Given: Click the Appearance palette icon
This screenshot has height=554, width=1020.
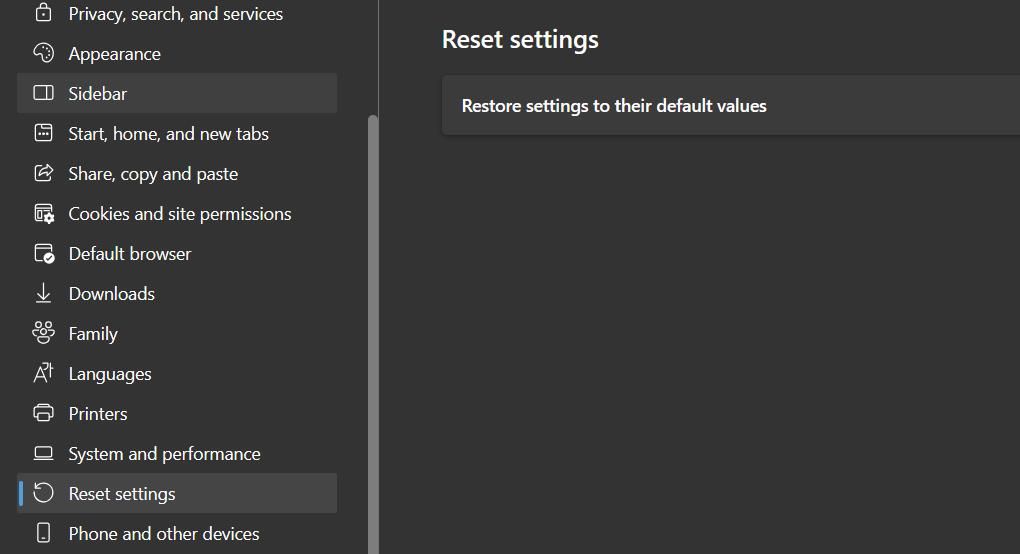Looking at the screenshot, I should (x=43, y=53).
